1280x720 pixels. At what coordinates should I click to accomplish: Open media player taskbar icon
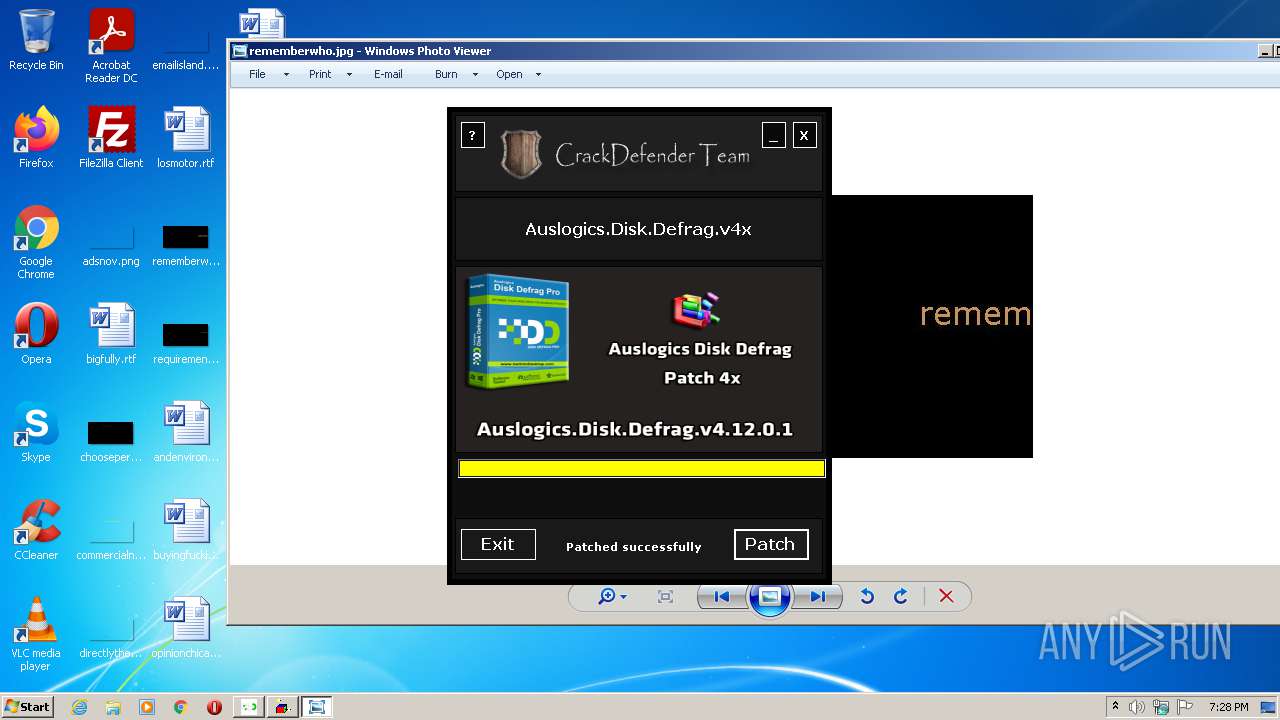pyautogui.click(x=147, y=707)
